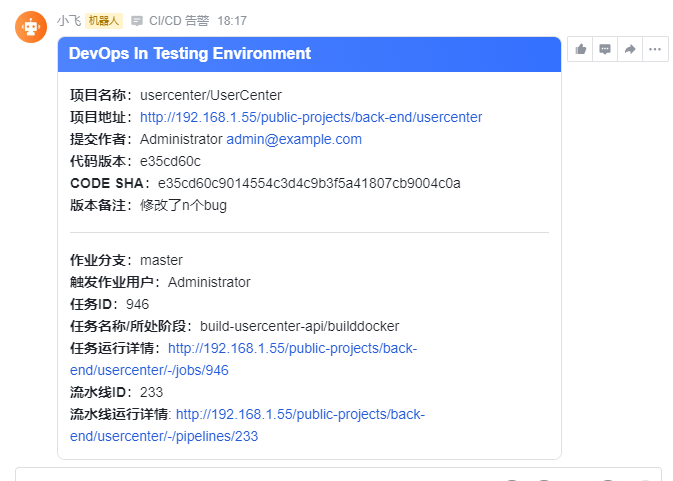Image resolution: width=673 pixels, height=481 pixels.
Task: Click the reply comment icon
Action: (x=605, y=49)
